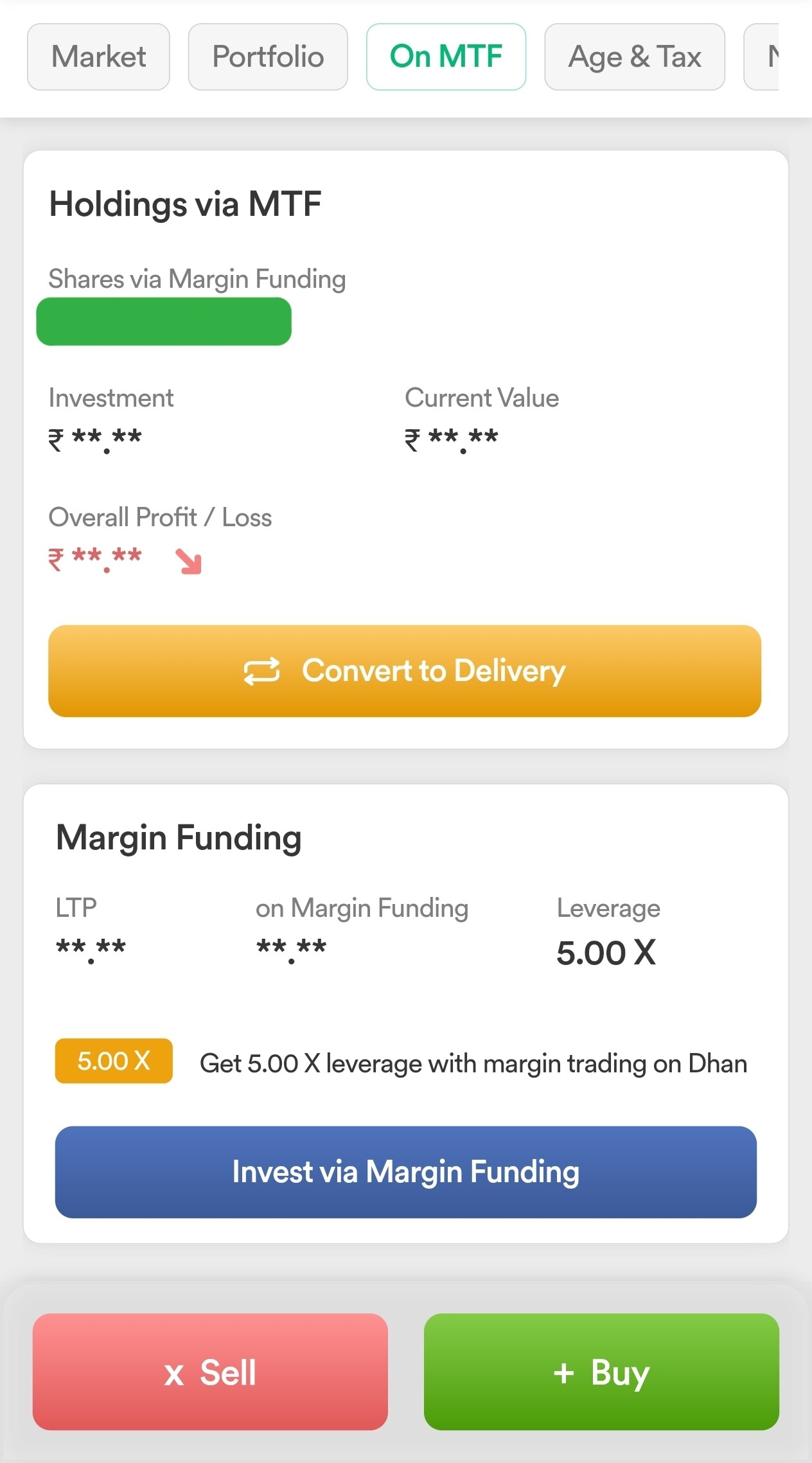Viewport: 812px width, 1463px height.
Task: Go to the Age & Tax tab
Action: 634,57
